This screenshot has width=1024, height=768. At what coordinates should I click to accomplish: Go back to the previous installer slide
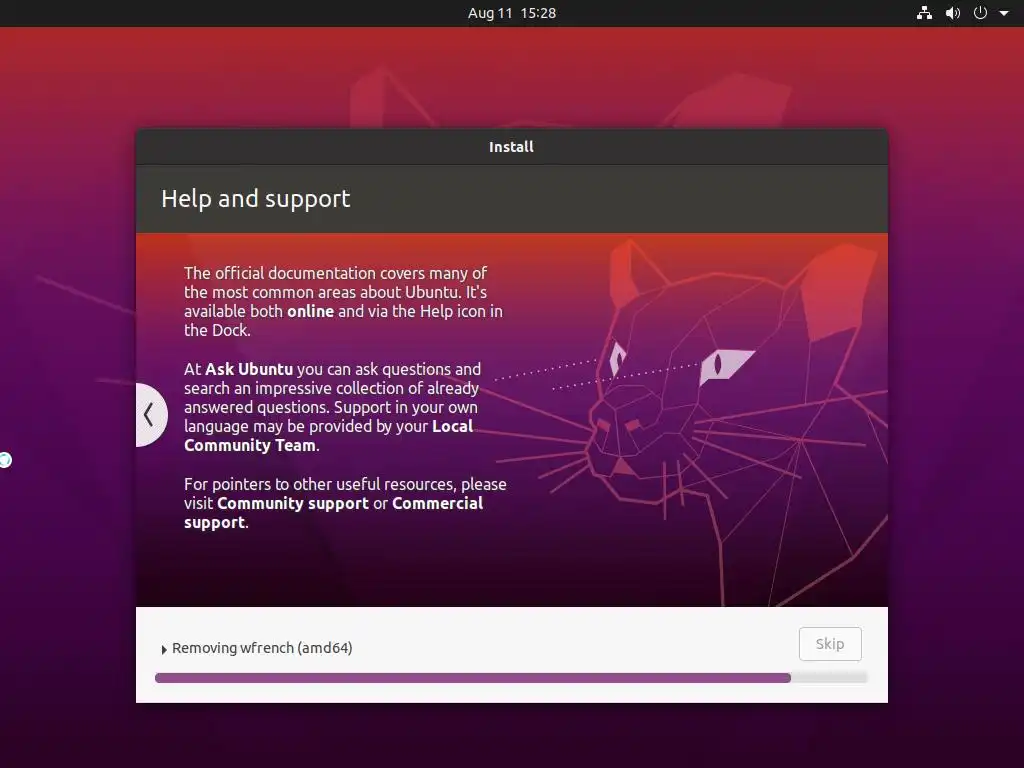pyautogui.click(x=152, y=415)
